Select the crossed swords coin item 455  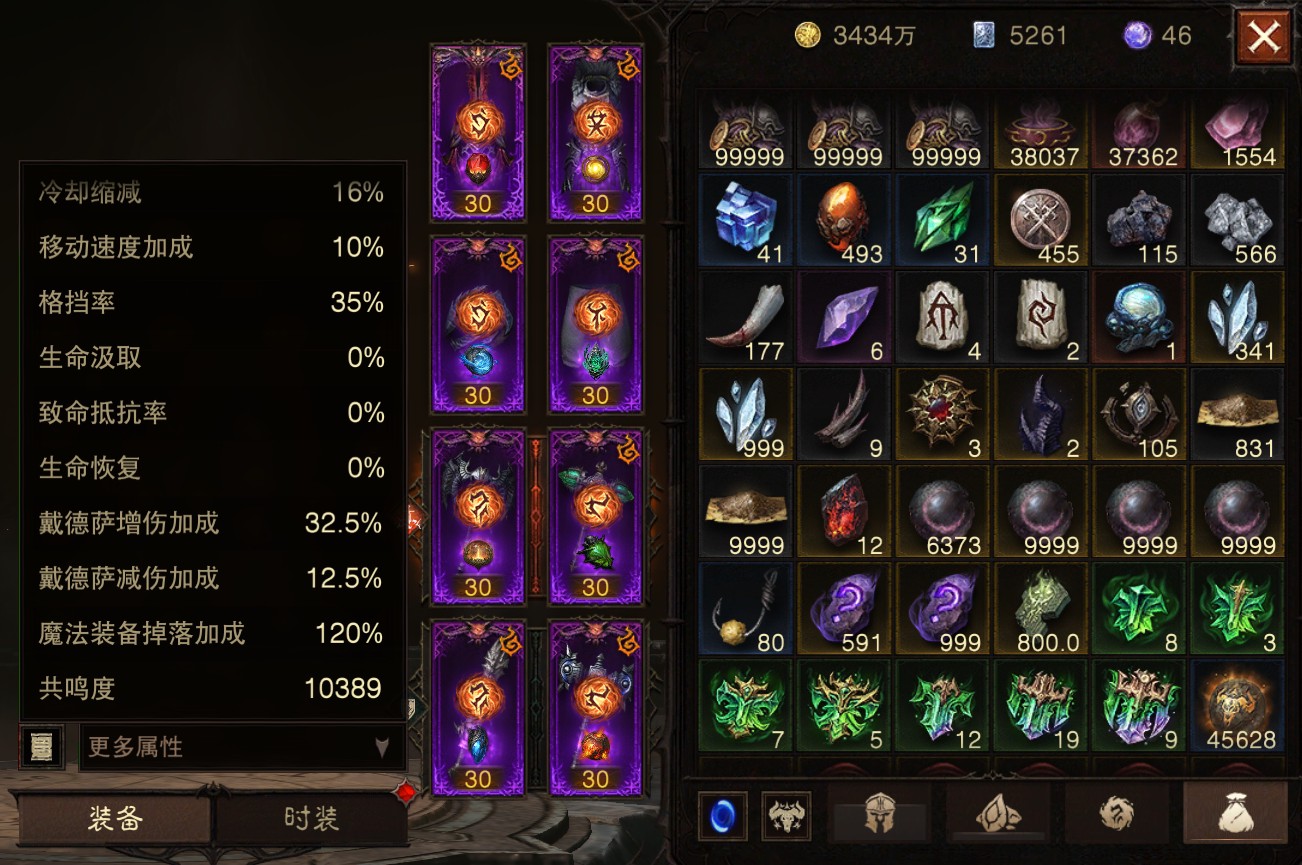[1040, 221]
